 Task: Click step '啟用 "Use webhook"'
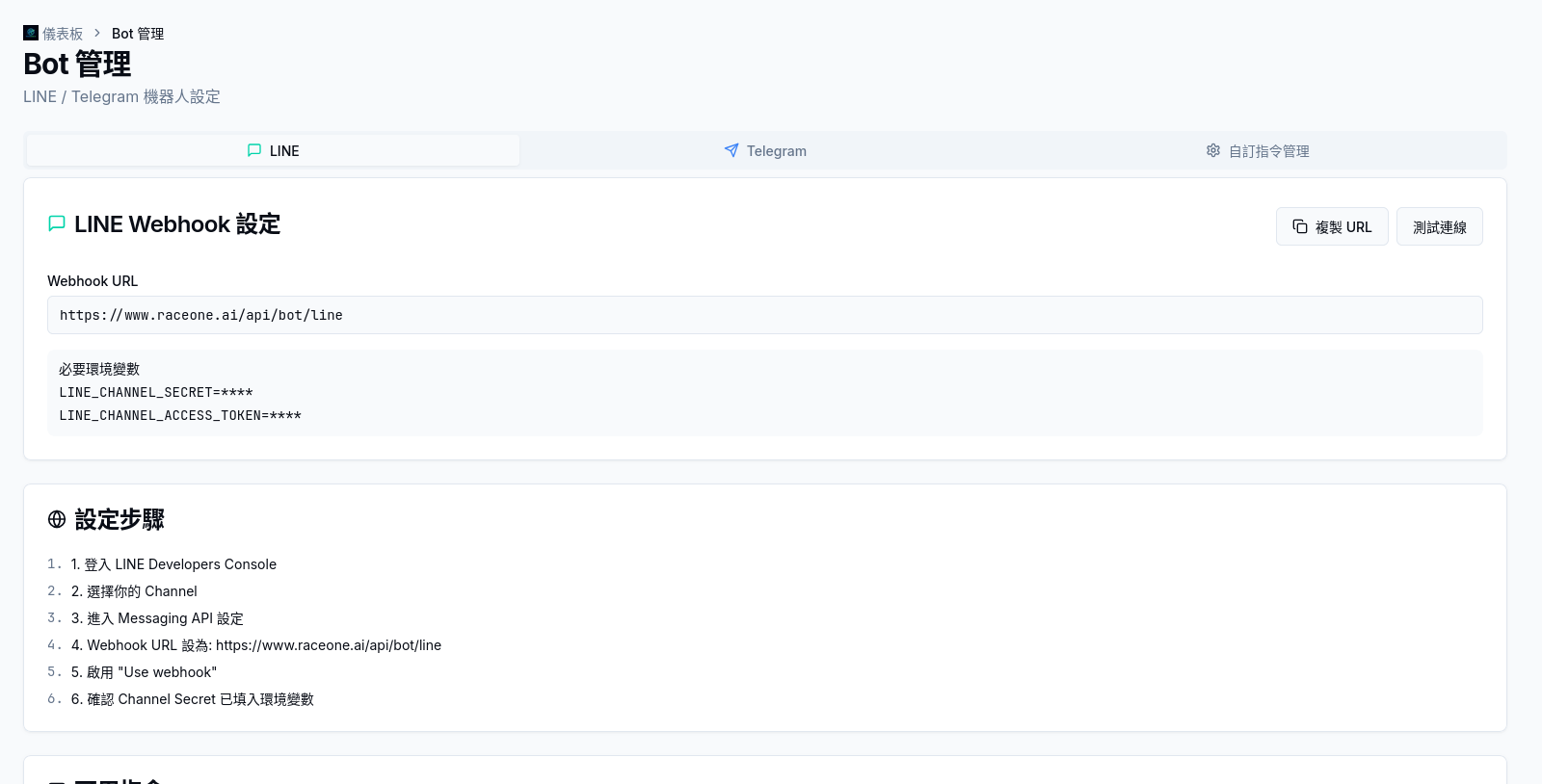click(144, 672)
